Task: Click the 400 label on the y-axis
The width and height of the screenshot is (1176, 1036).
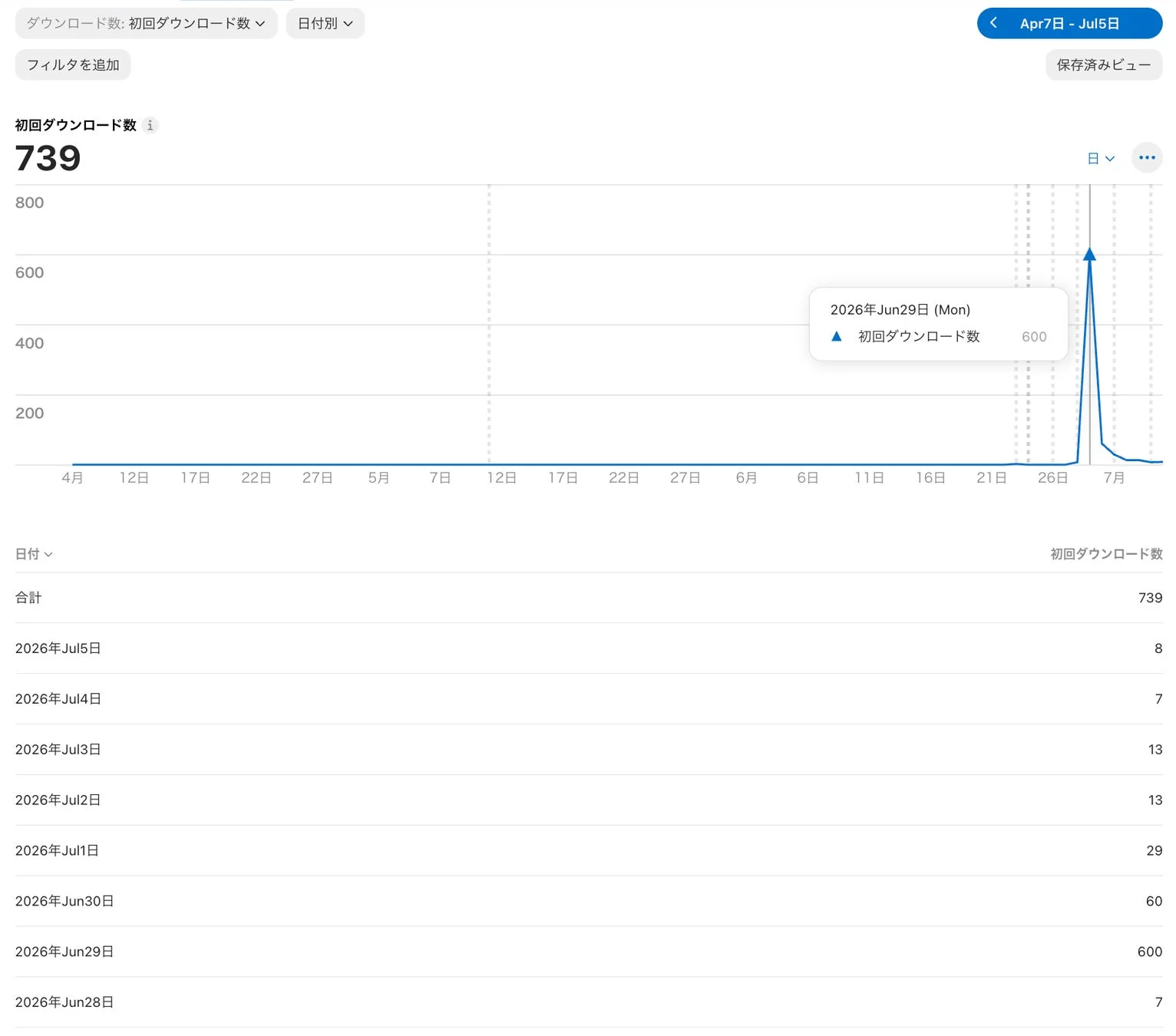Action: click(x=29, y=343)
